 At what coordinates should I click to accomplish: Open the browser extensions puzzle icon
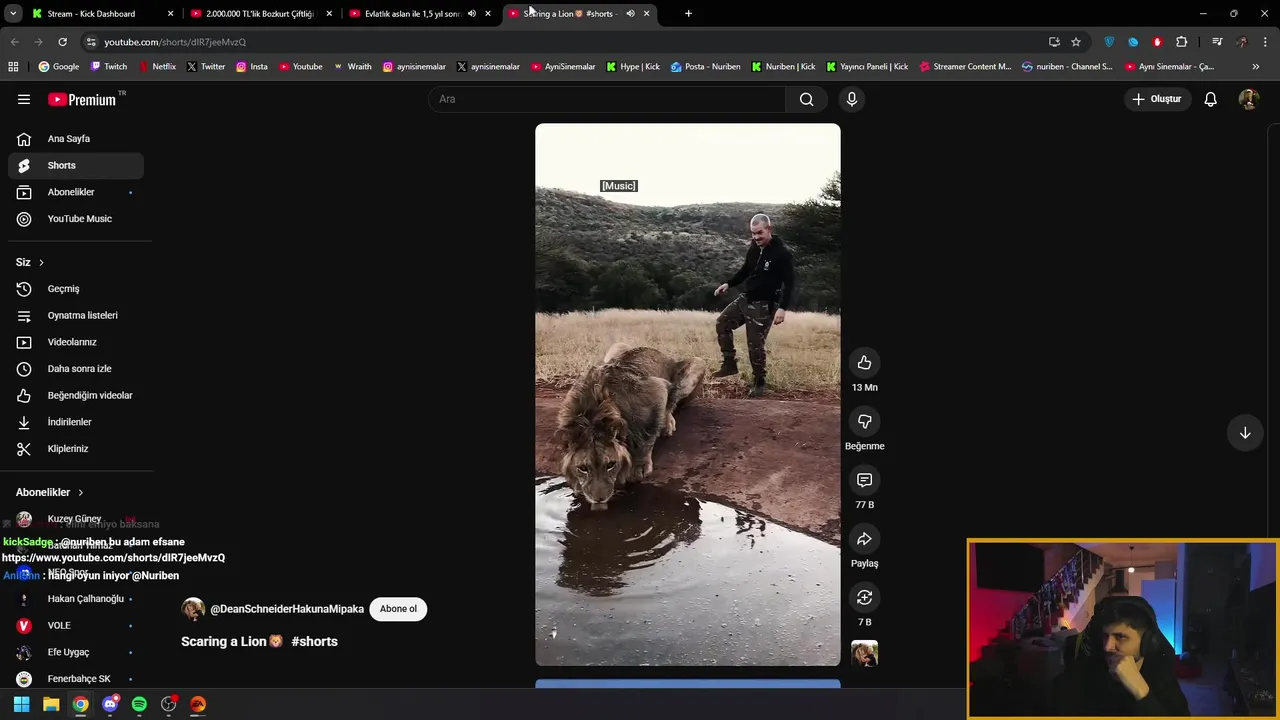click(1181, 42)
